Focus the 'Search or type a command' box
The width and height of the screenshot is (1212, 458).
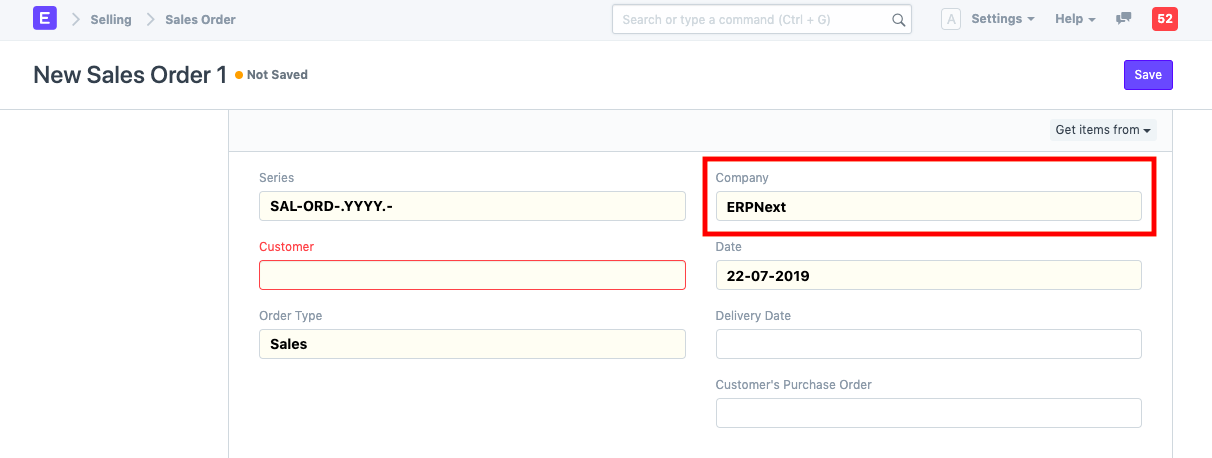tap(750, 20)
